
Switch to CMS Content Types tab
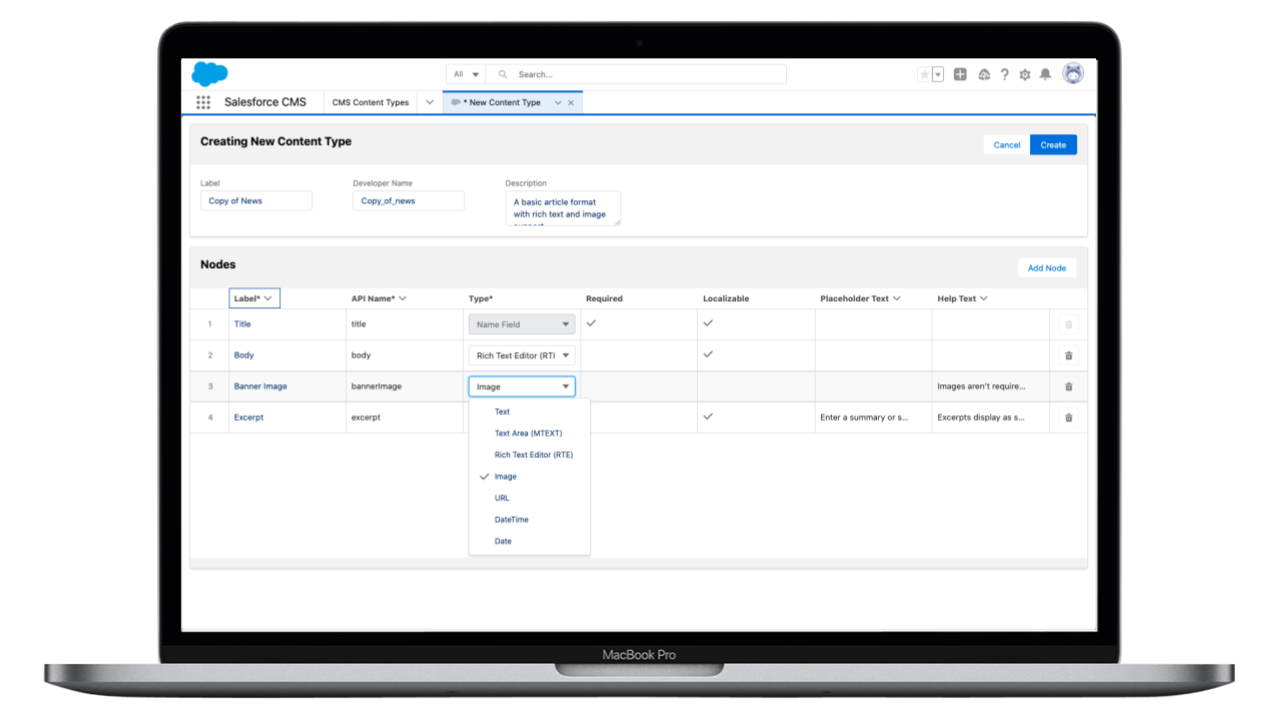(x=370, y=102)
